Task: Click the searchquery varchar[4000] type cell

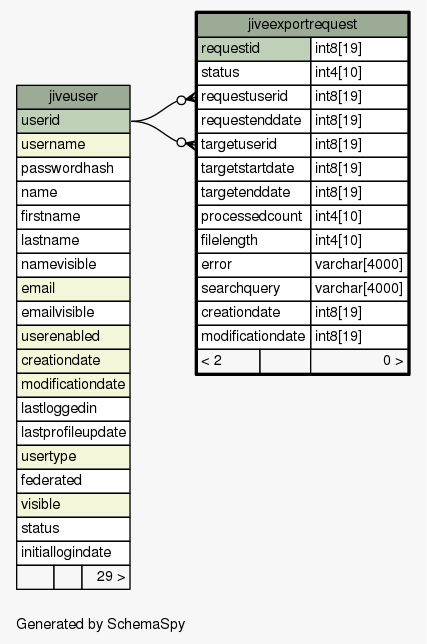Action: pos(359,289)
